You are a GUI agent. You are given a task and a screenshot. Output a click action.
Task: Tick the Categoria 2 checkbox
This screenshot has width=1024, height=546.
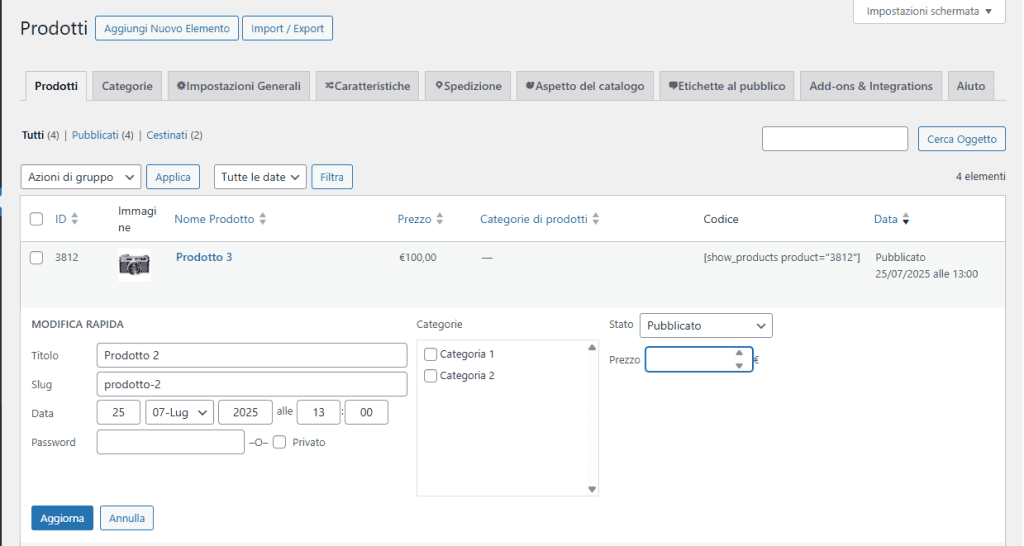tap(430, 376)
